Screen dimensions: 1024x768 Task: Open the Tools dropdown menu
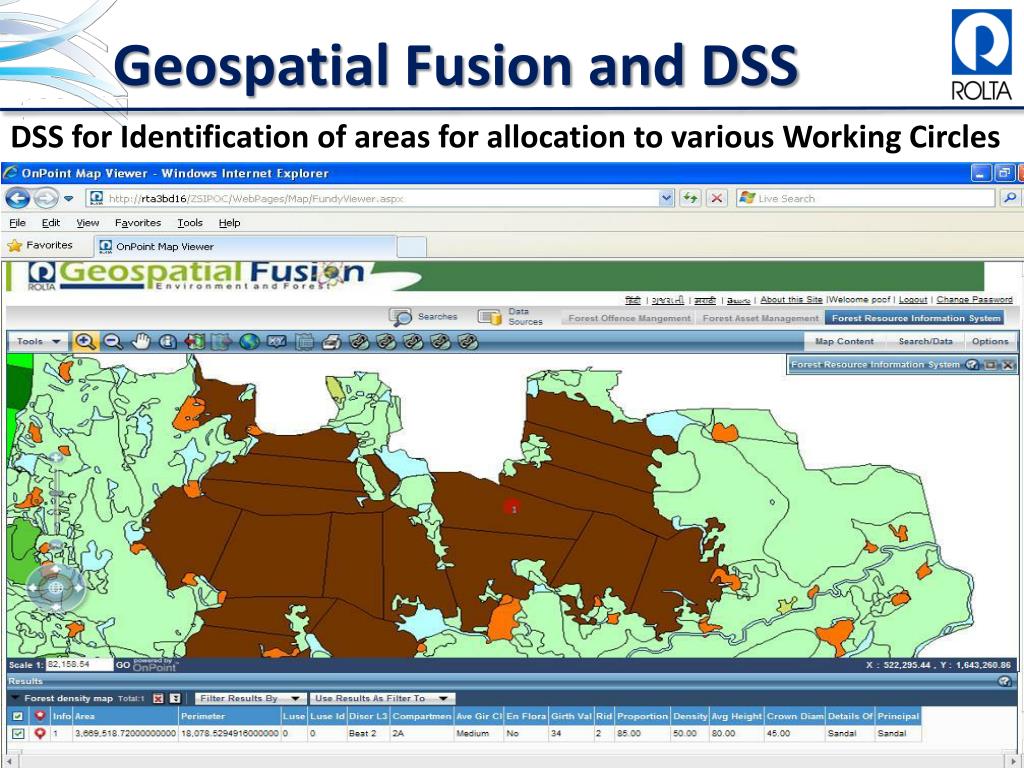38,342
